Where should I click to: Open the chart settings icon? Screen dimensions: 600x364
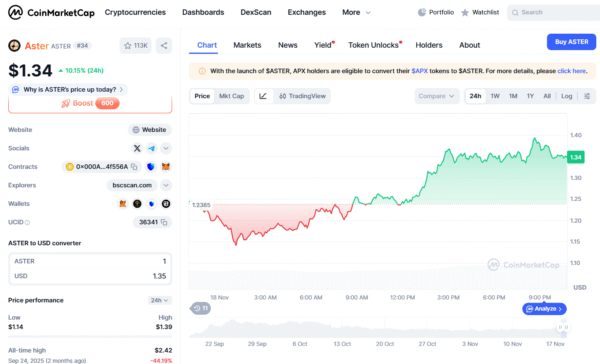(x=587, y=96)
